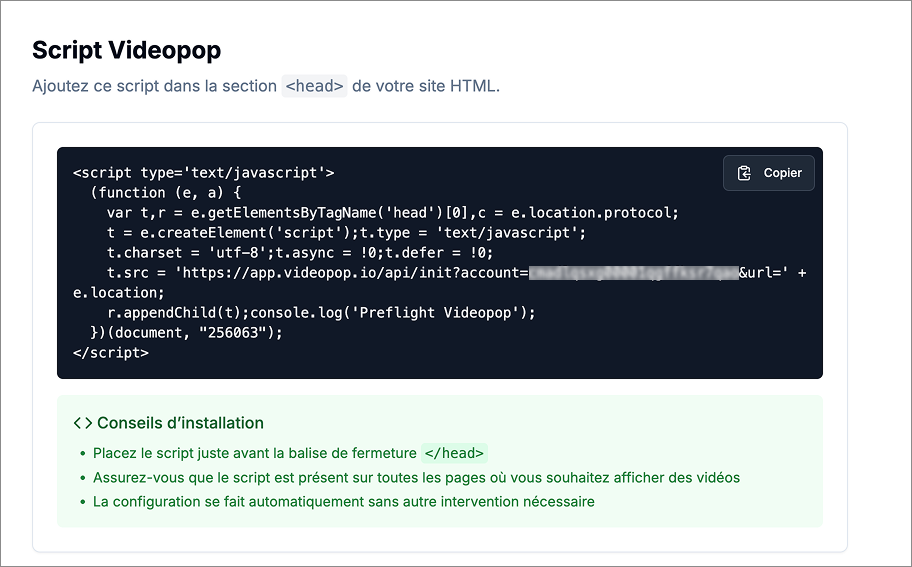The height and width of the screenshot is (567, 912).
Task: Click the t.src videopop URL line
Action: click(457, 272)
